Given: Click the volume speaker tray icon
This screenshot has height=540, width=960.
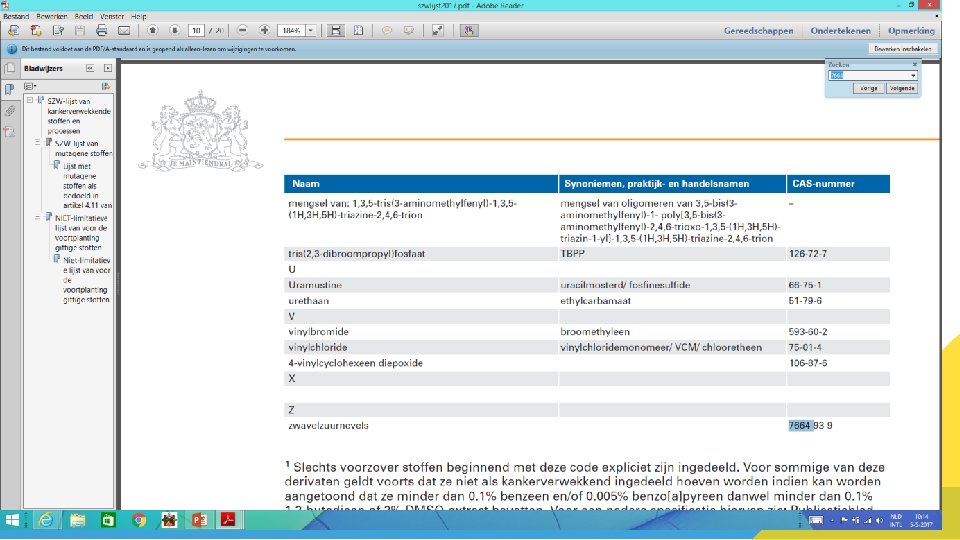Looking at the screenshot, I should click(879, 520).
